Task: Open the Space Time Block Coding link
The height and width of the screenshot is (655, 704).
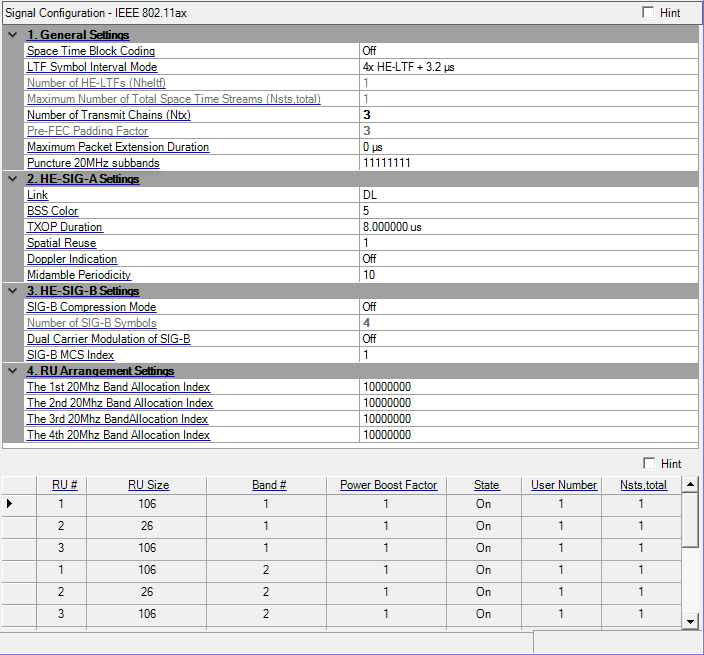Action: 91,51
